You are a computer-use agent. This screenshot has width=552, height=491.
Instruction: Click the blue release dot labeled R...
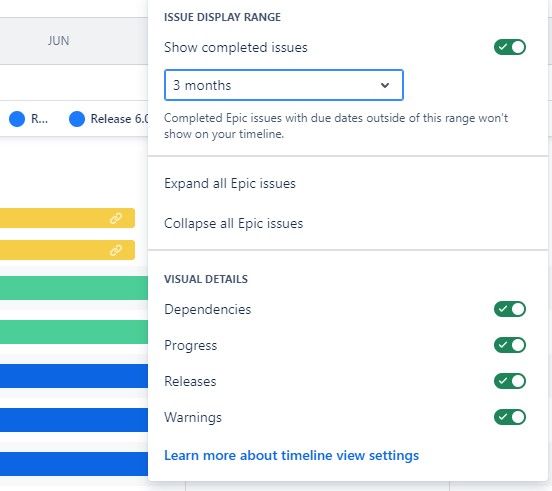tap(17, 119)
